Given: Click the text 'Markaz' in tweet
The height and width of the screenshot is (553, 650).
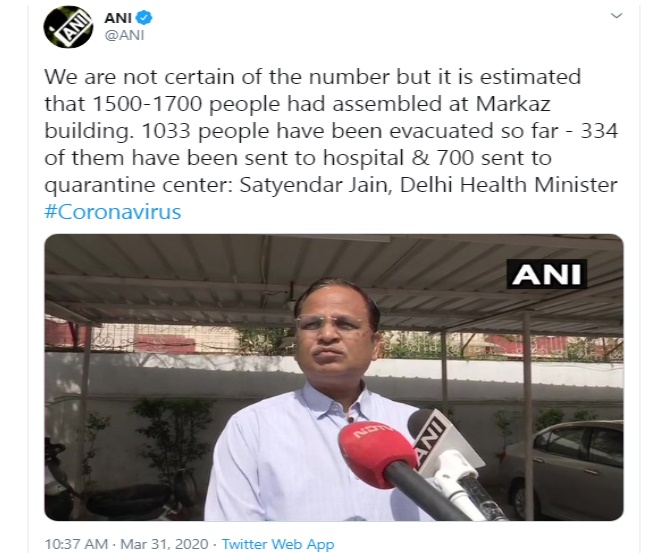Looking at the screenshot, I should (513, 104).
